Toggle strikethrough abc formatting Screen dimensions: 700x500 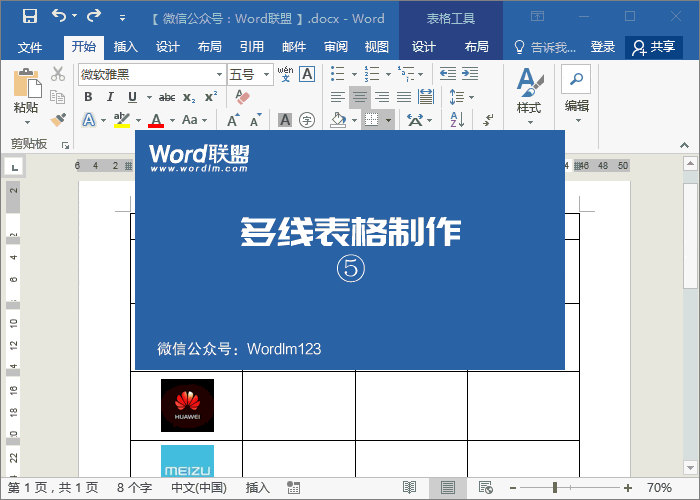click(x=167, y=97)
